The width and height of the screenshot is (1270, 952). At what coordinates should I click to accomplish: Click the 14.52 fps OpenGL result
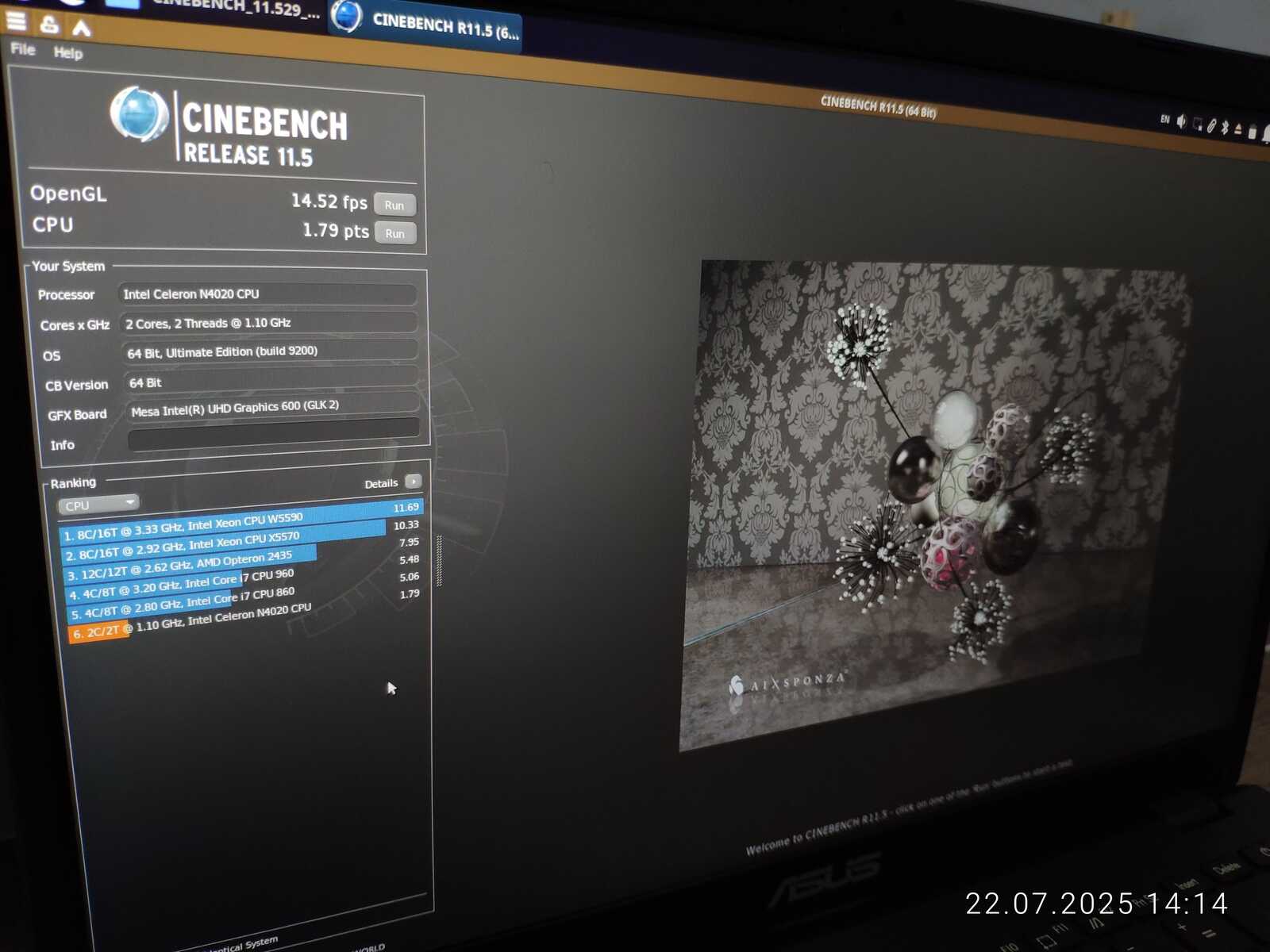329,202
